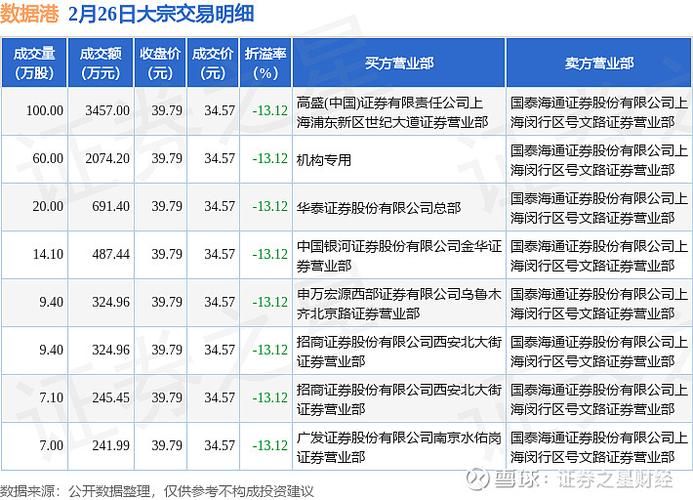Select the 广发证券南京水佑岗 buyer cell
The width and height of the screenshot is (693, 500).
(x=399, y=447)
